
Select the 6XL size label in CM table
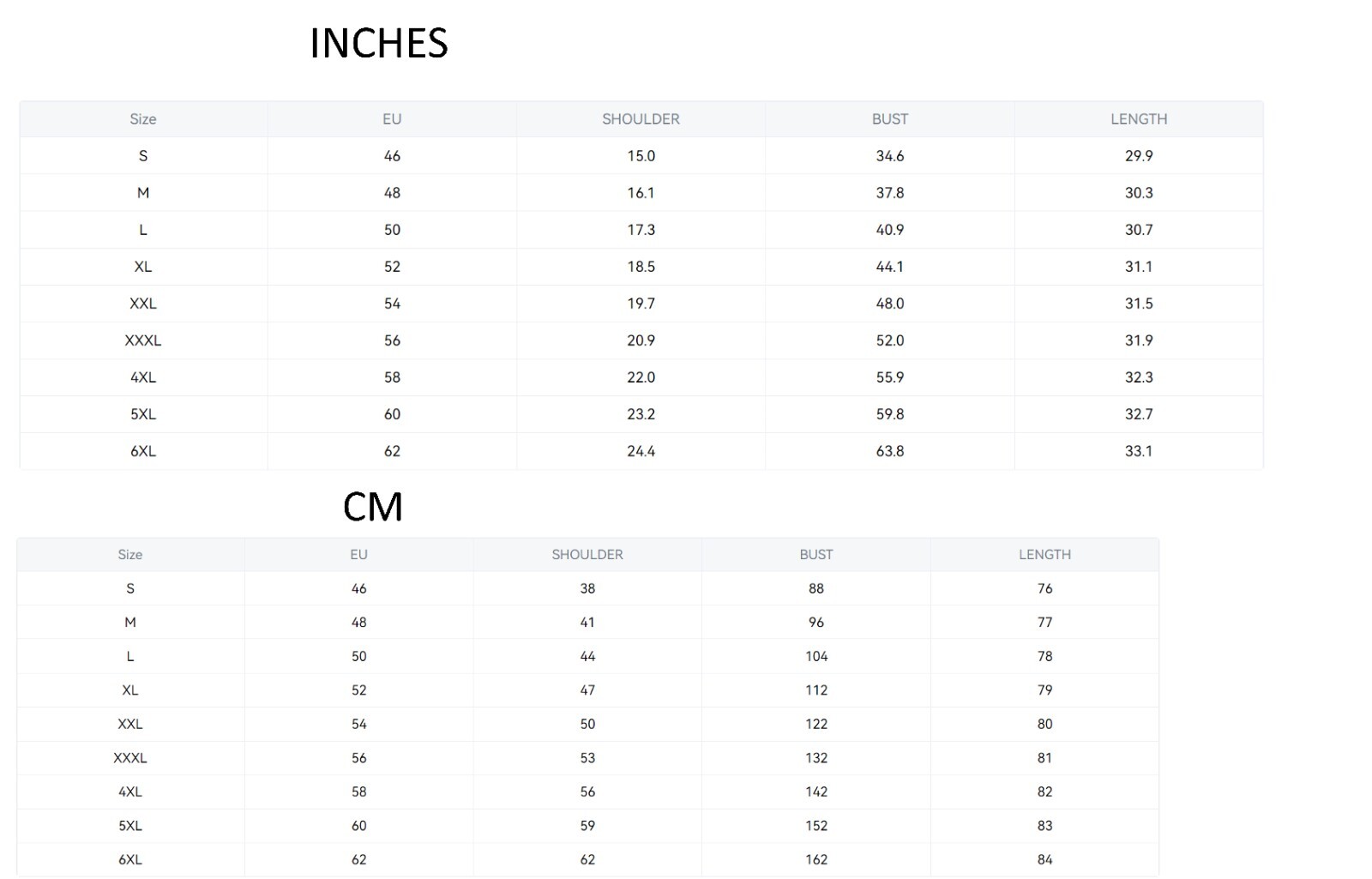tap(130, 859)
